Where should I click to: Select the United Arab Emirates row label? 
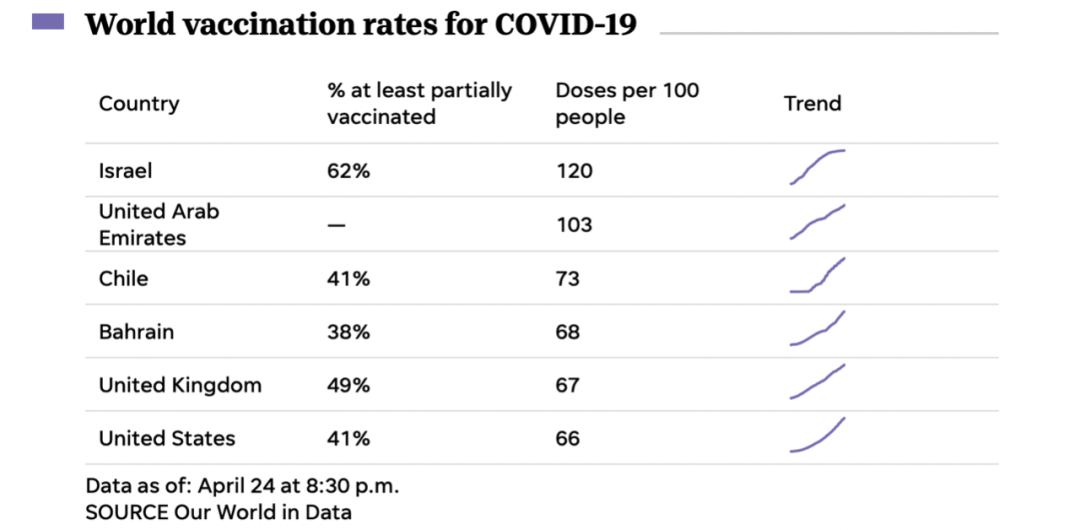159,225
